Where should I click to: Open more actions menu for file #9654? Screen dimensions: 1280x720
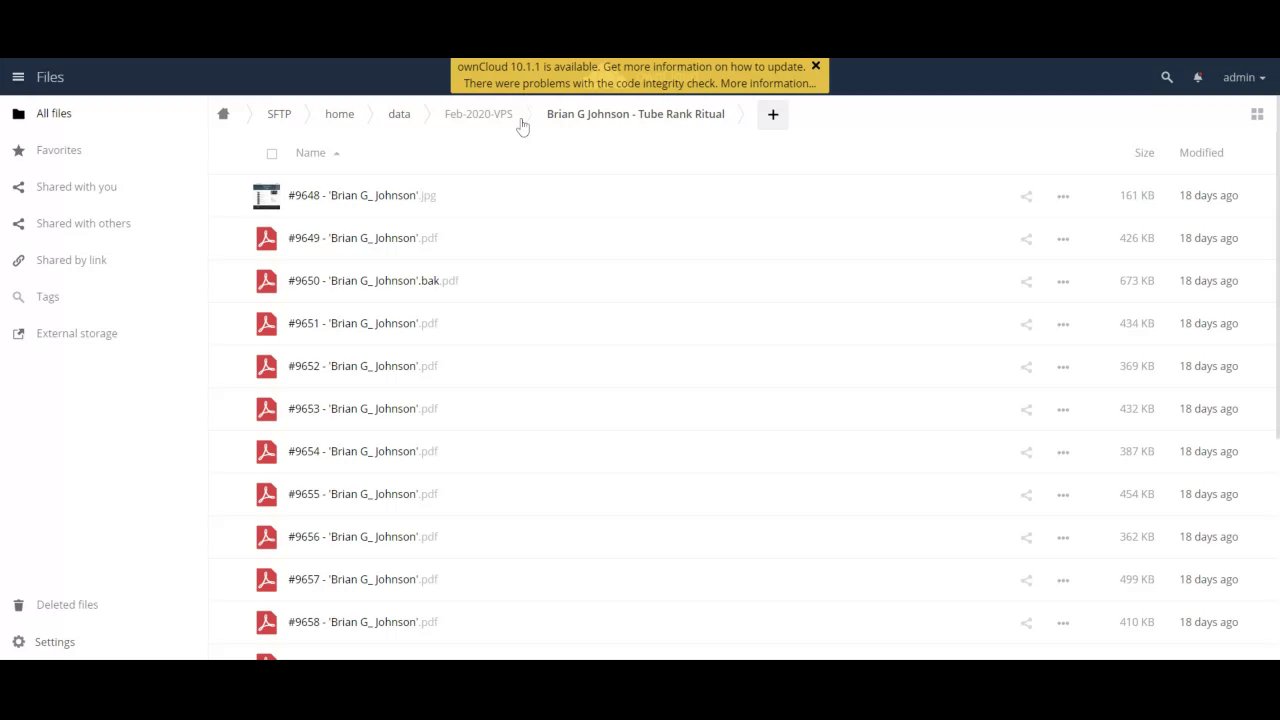[x=1063, y=452]
